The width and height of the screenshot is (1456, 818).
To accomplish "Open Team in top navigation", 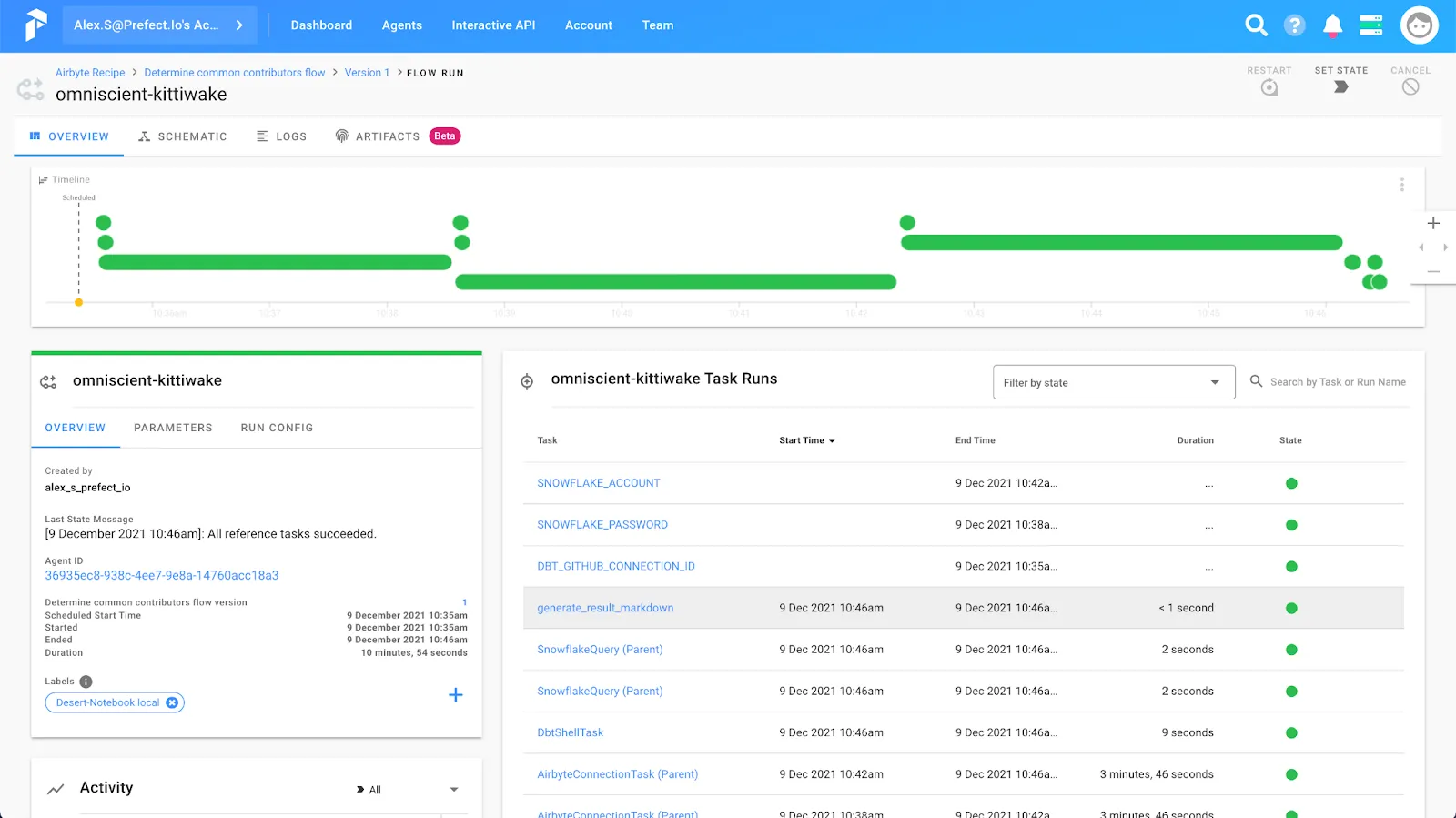I will coord(658,25).
